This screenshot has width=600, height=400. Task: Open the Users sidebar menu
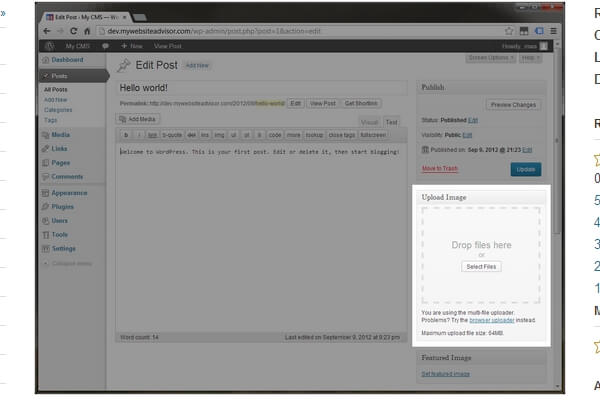(55, 221)
